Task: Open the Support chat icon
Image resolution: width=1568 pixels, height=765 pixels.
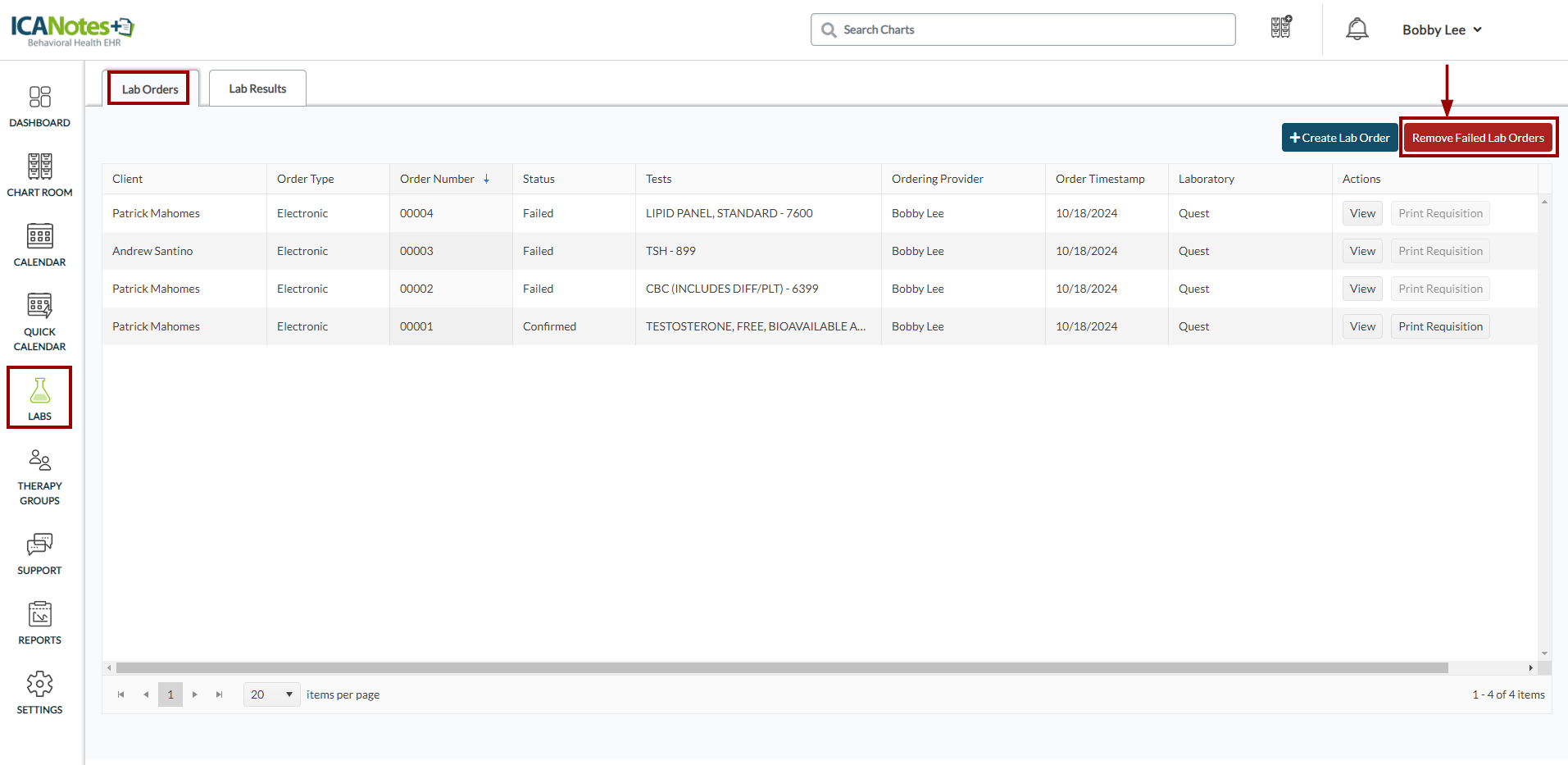Action: [x=39, y=553]
